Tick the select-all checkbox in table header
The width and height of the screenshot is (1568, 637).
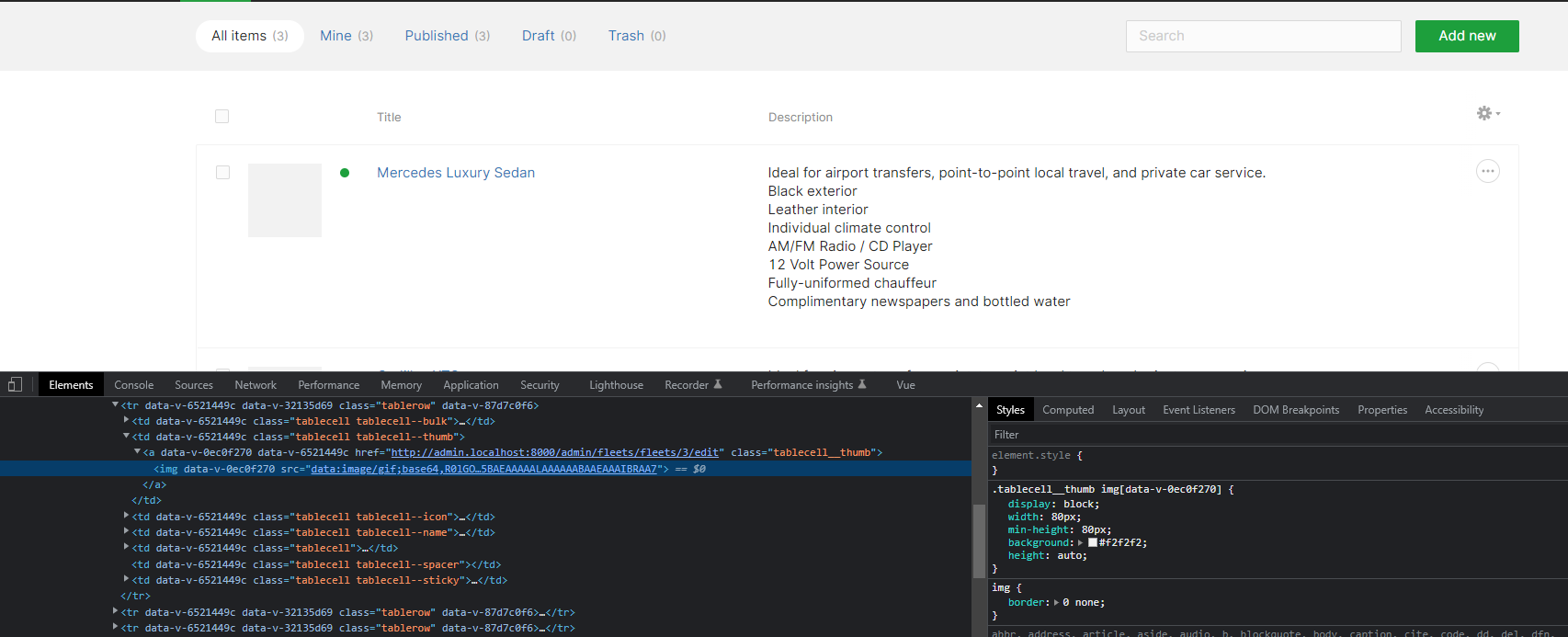click(222, 117)
